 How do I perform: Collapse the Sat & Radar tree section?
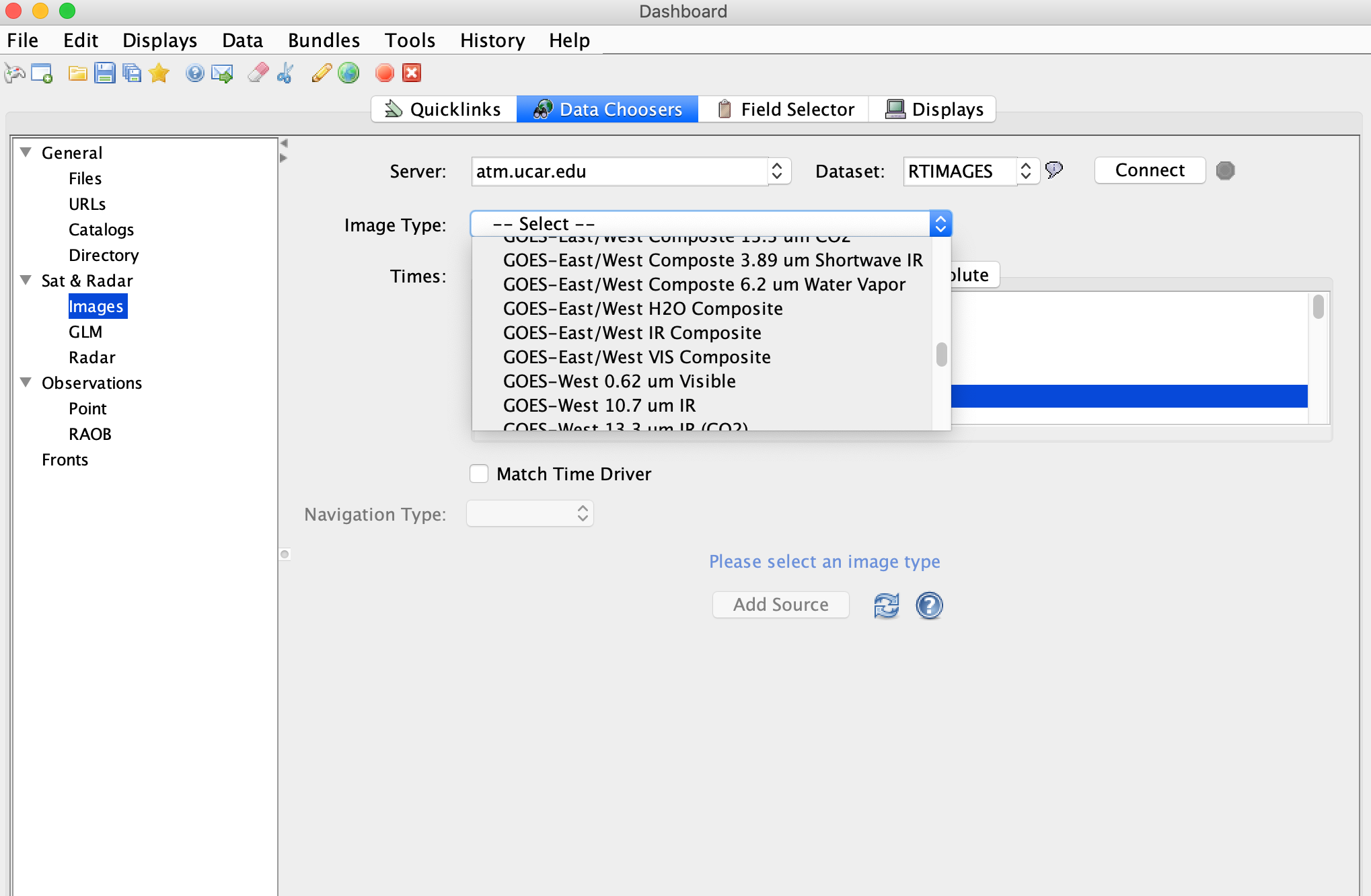[26, 281]
